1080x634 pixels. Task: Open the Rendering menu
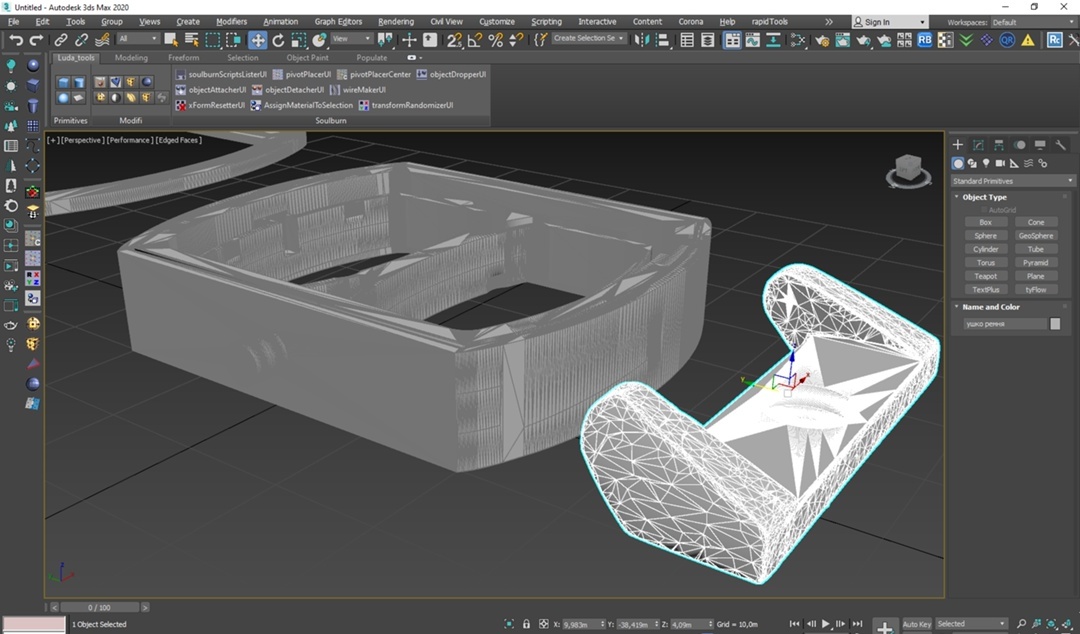[x=396, y=21]
